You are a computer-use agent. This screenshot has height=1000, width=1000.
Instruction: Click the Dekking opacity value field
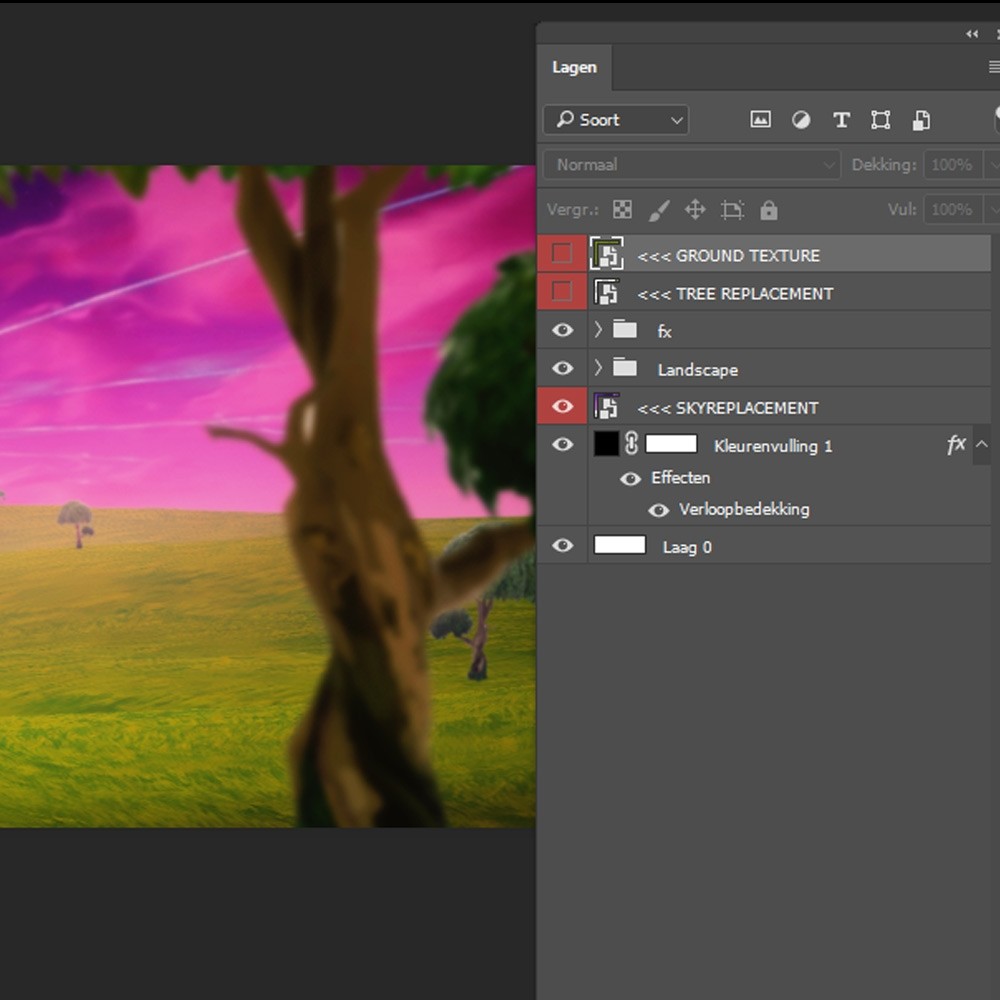(x=953, y=165)
